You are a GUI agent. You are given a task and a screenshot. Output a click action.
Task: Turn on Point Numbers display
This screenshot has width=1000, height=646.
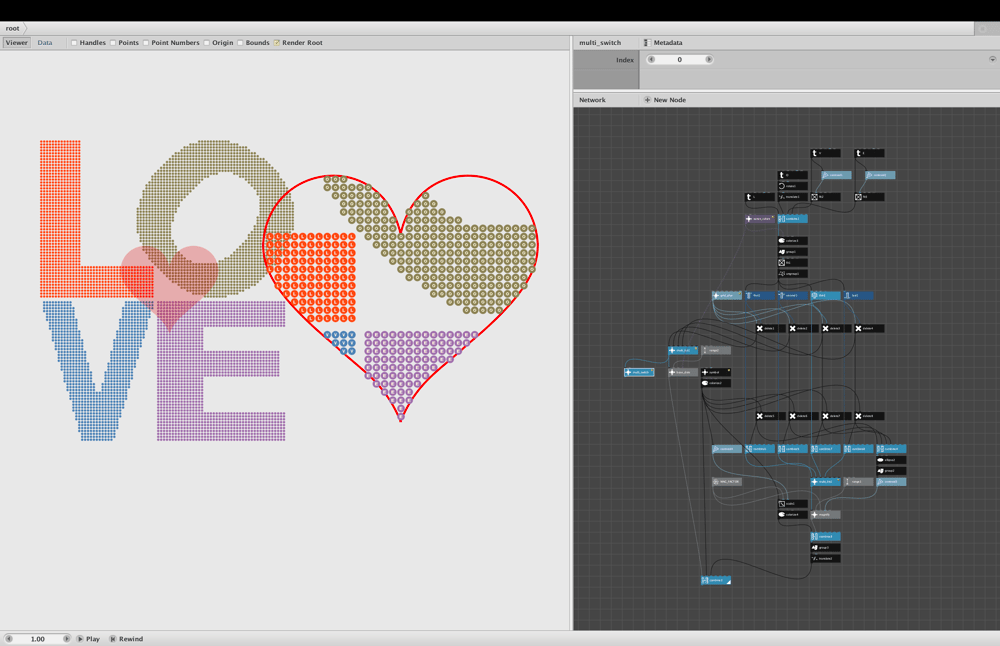click(x=146, y=43)
